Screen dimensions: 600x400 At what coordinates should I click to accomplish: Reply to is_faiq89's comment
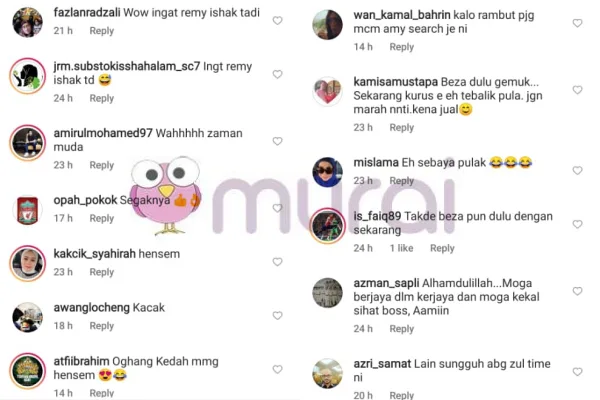coord(442,248)
